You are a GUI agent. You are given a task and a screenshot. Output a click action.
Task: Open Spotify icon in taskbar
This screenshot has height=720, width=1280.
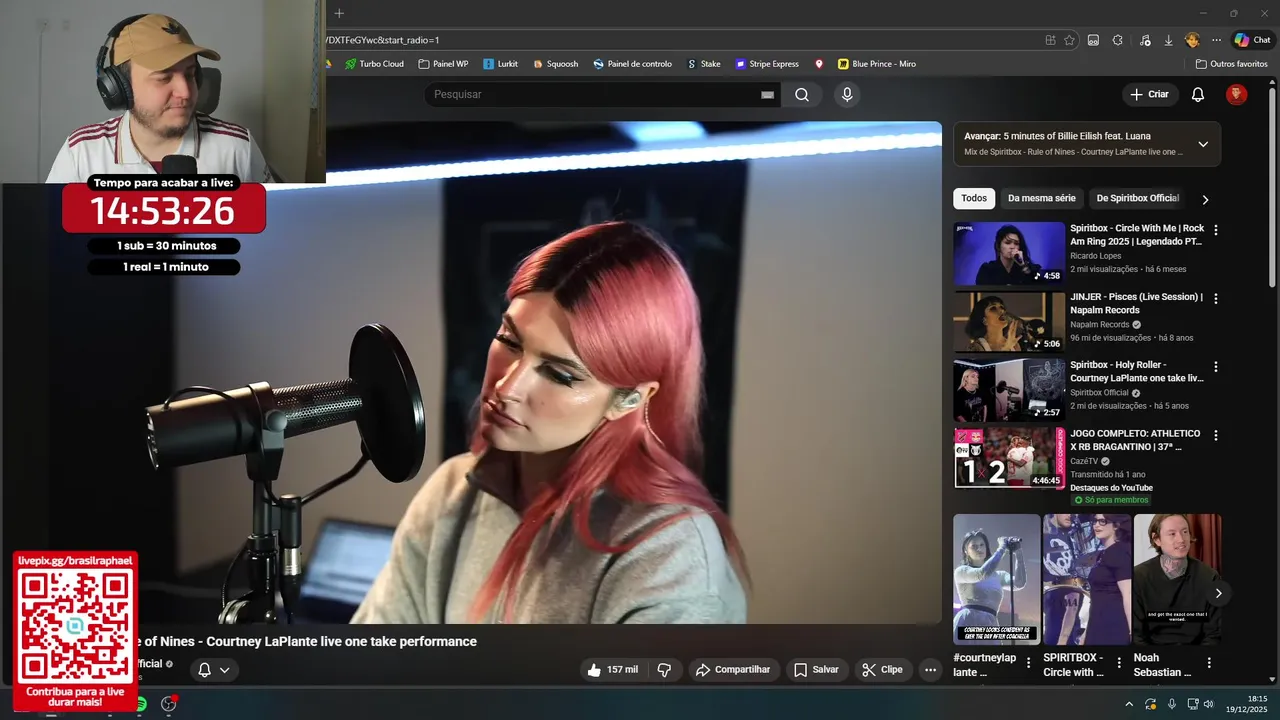(x=141, y=704)
